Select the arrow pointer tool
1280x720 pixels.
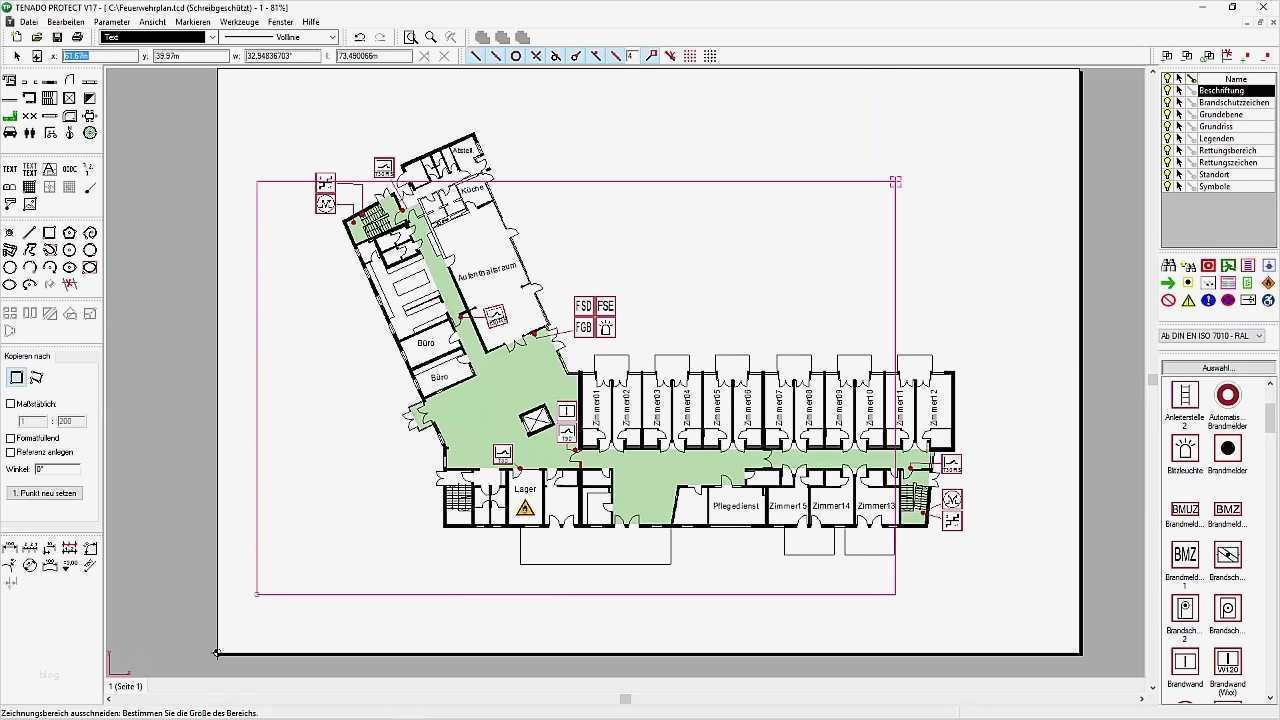(17, 56)
